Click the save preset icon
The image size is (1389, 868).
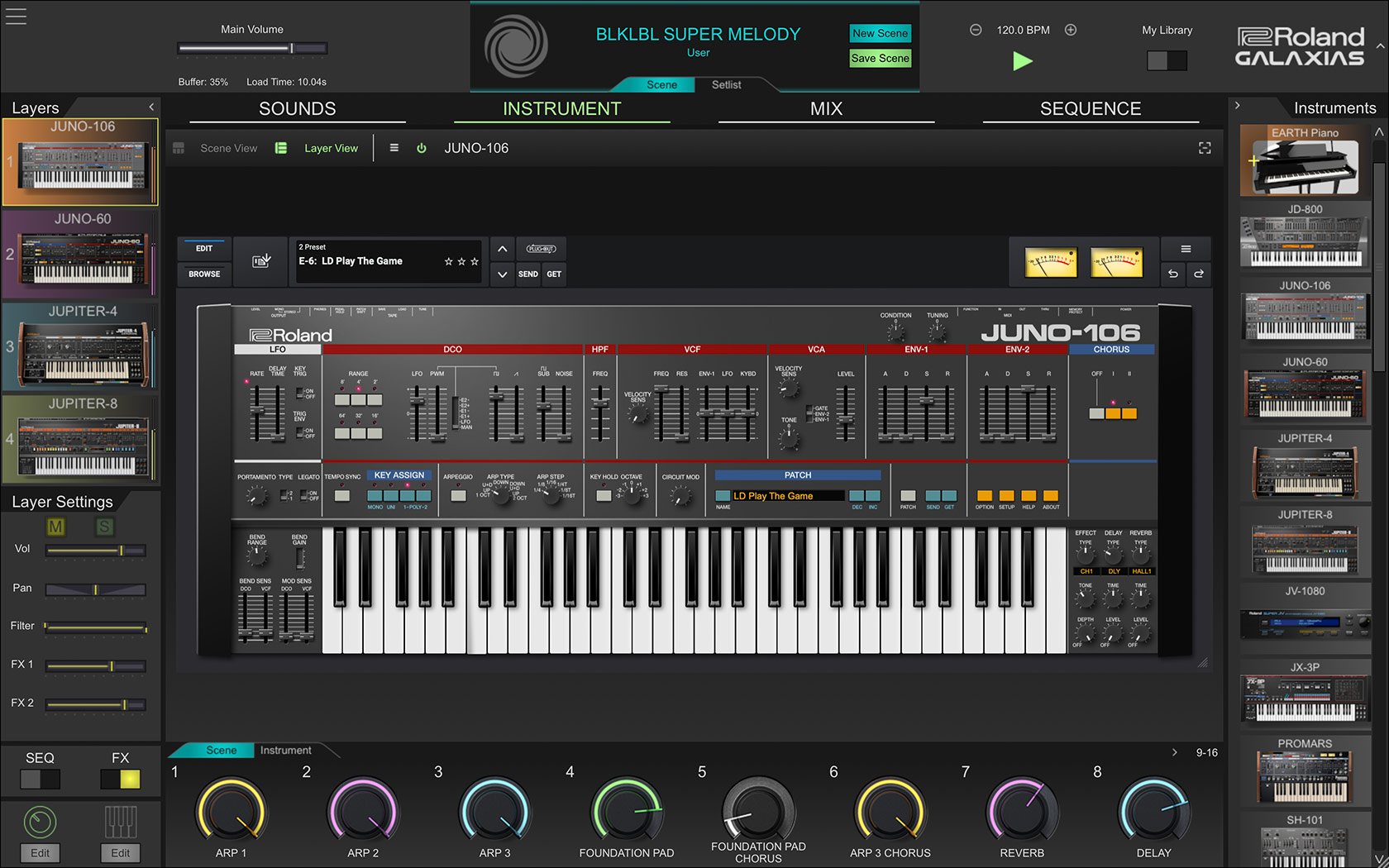[261, 260]
